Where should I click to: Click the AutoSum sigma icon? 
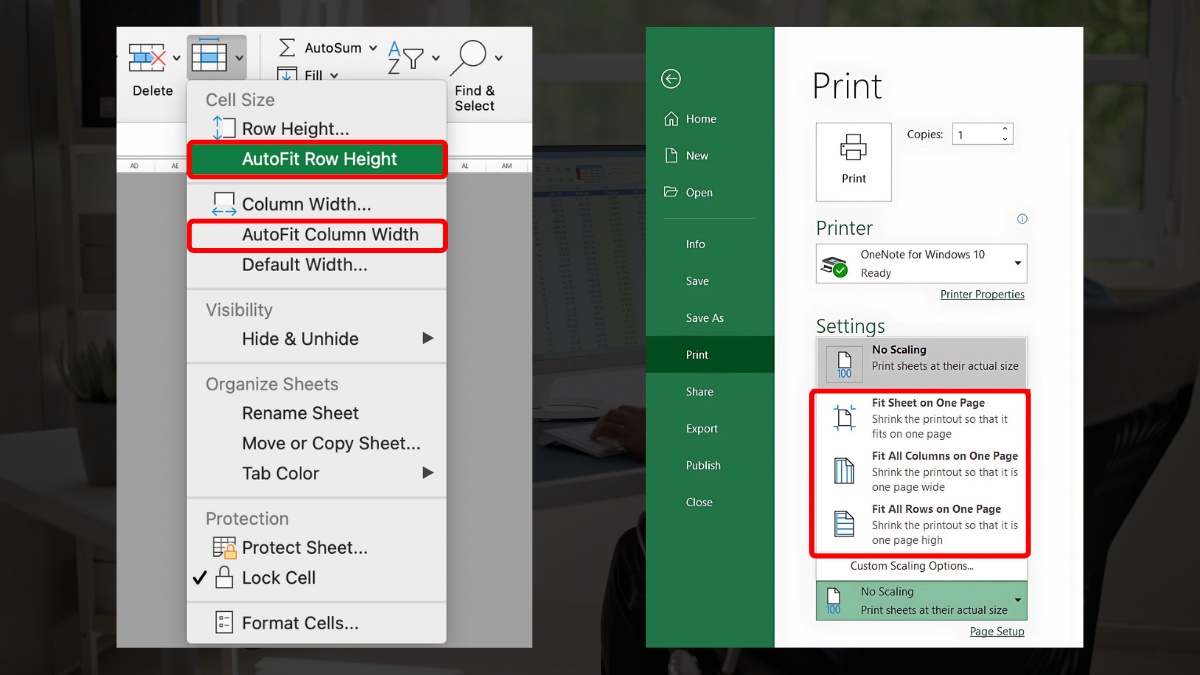(287, 48)
